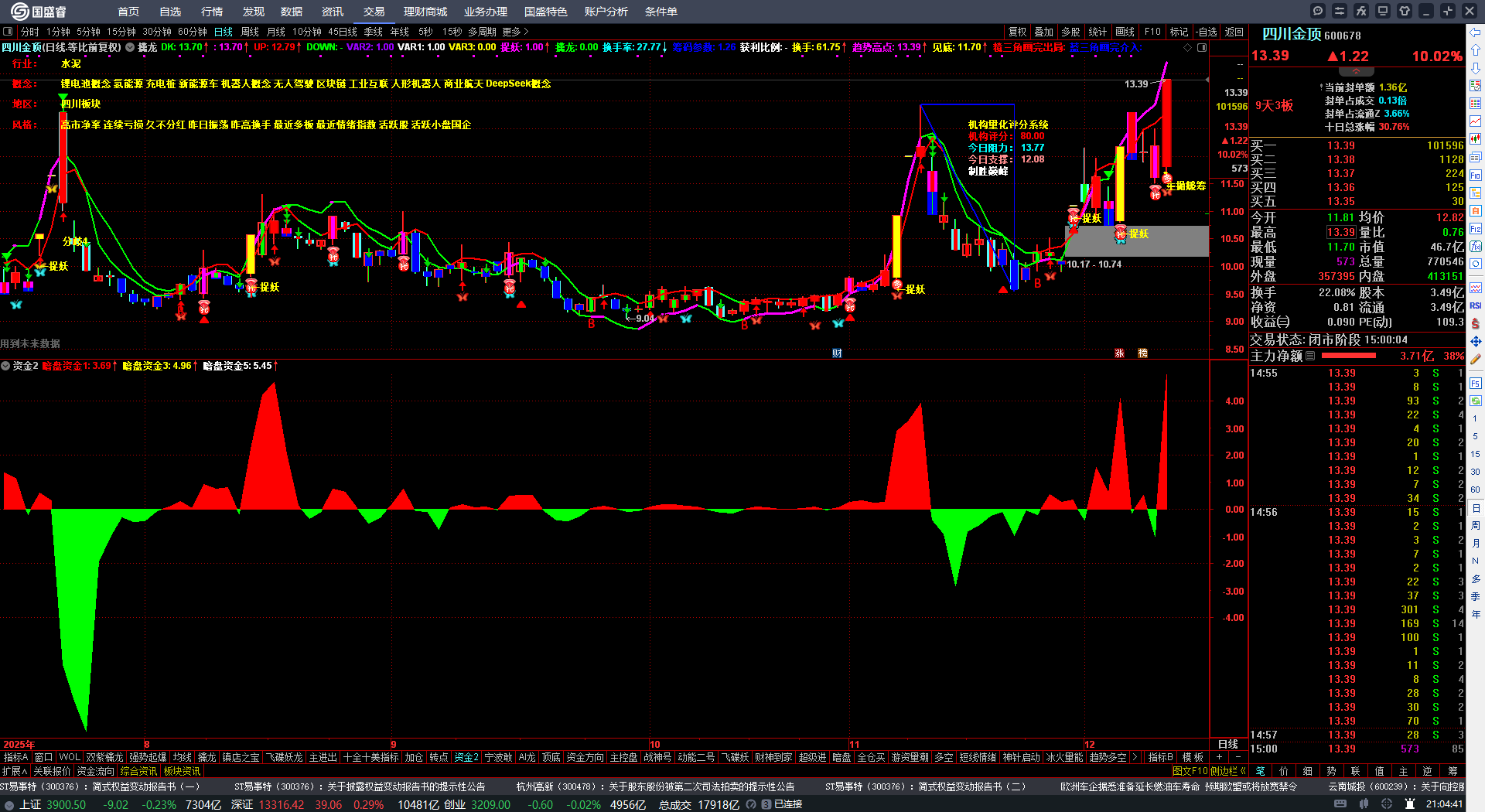Show more indicator tabs with right arrow
The height and width of the screenshot is (812, 1485).
pos(1135,757)
